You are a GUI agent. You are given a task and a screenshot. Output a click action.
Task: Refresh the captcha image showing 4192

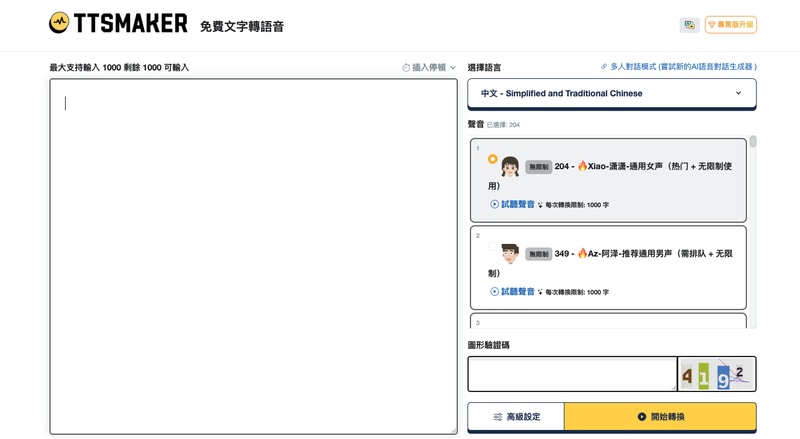[x=717, y=374]
